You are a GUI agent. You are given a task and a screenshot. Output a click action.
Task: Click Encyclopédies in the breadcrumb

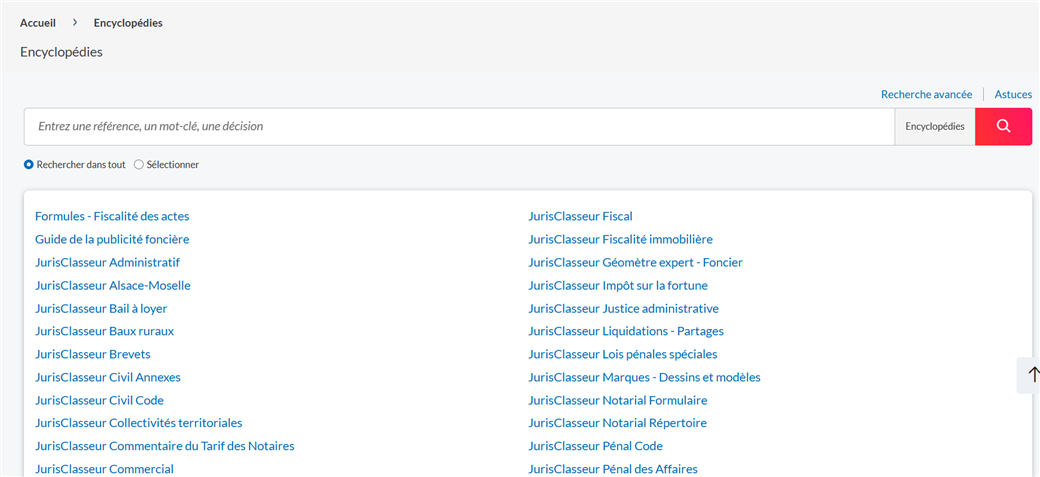pos(128,23)
